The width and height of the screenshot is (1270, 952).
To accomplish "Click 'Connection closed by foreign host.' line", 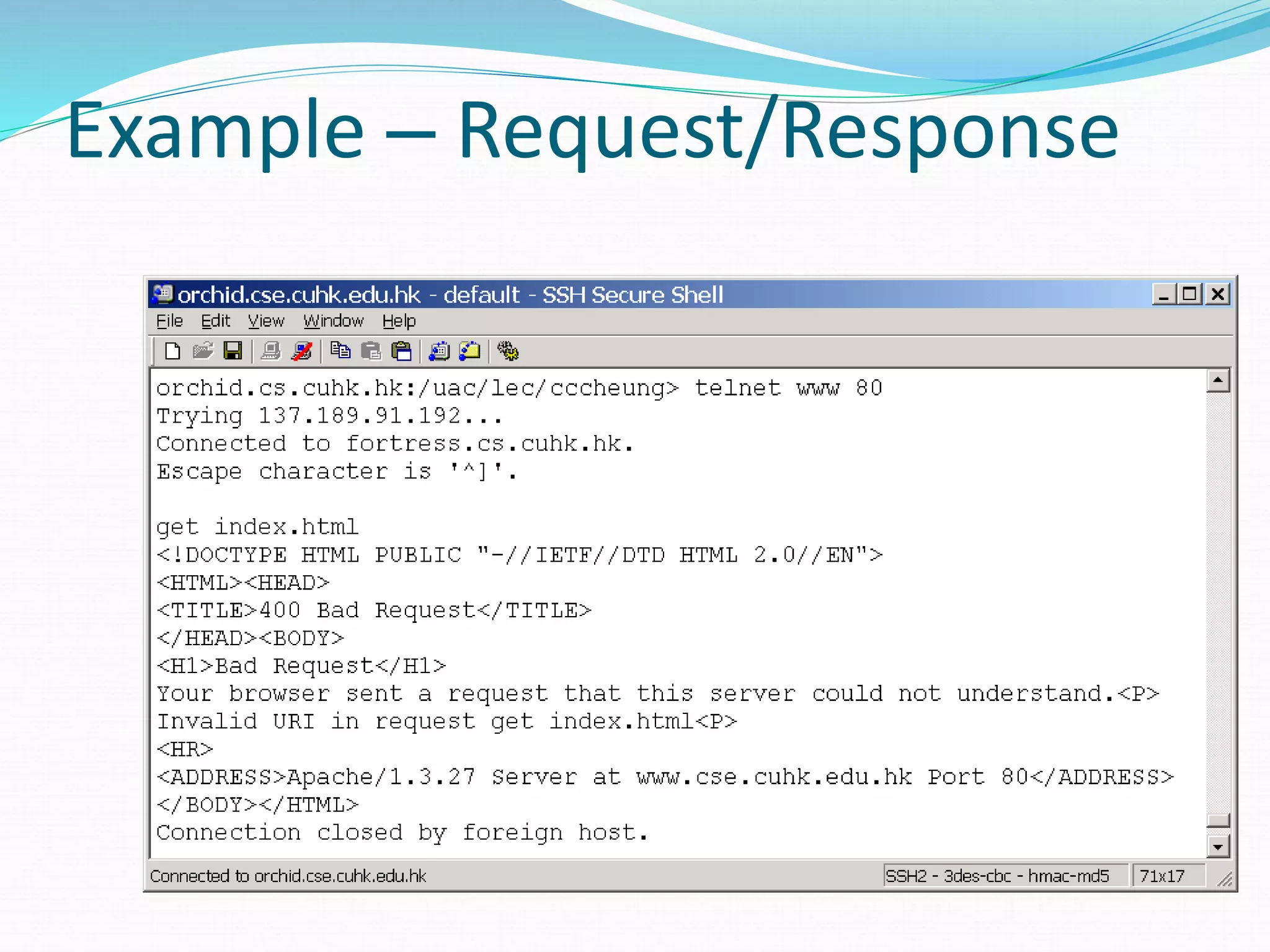I will [402, 832].
